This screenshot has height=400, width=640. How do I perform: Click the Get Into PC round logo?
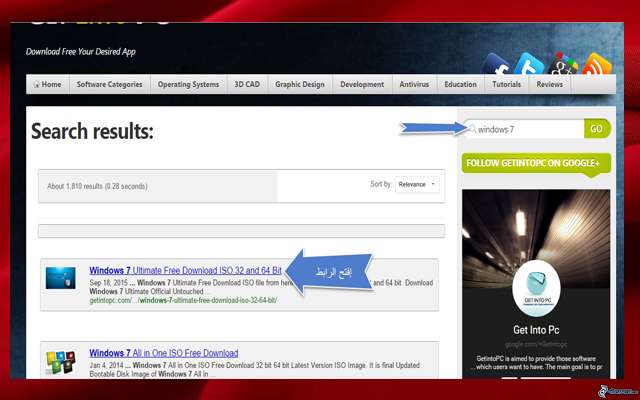[536, 289]
